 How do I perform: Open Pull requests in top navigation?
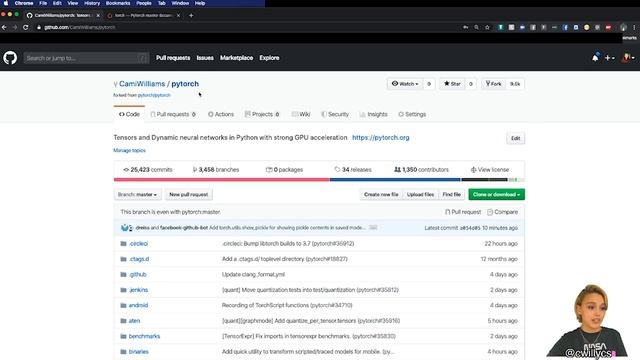[173, 58]
